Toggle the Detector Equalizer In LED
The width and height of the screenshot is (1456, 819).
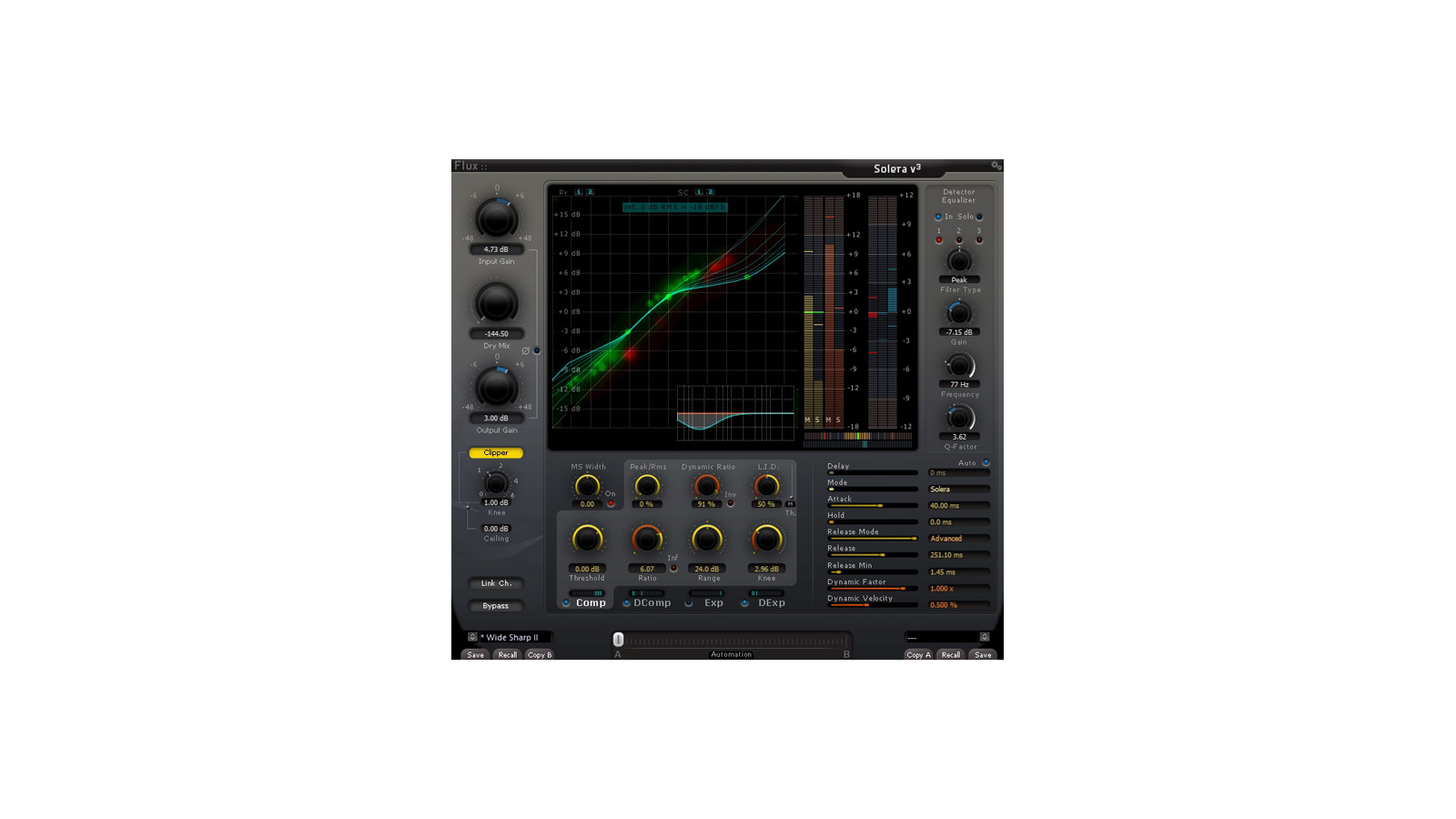938,217
